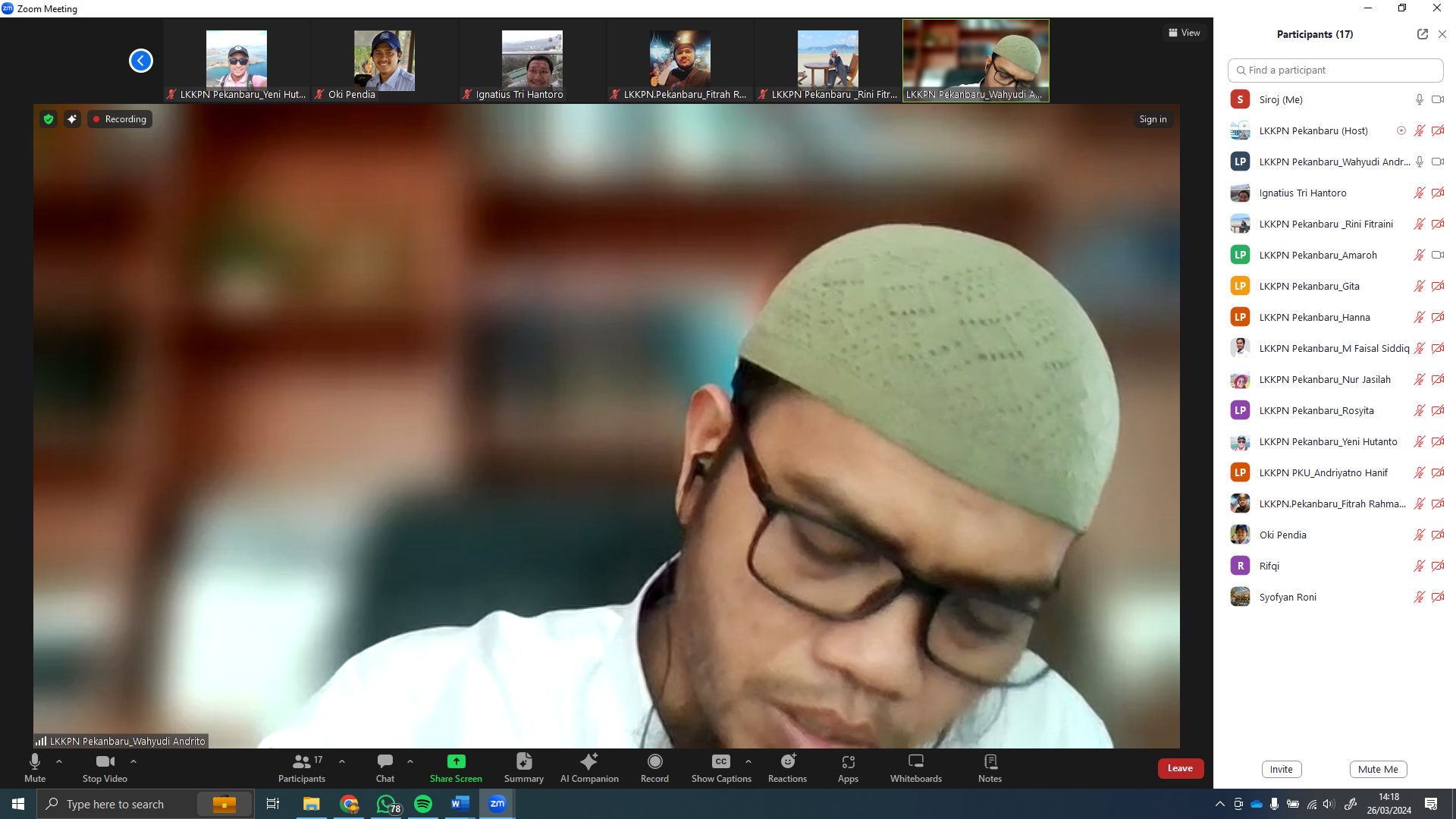Click Syofyan Roni's video-off icon
The image size is (1456, 819).
pos(1438,597)
